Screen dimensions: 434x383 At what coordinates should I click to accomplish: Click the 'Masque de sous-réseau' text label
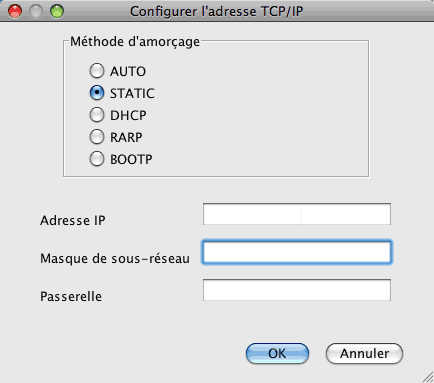click(x=115, y=258)
